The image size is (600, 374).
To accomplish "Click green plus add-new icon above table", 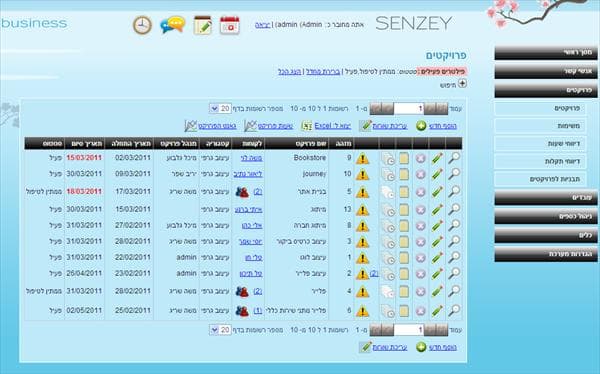I will [x=421, y=126].
